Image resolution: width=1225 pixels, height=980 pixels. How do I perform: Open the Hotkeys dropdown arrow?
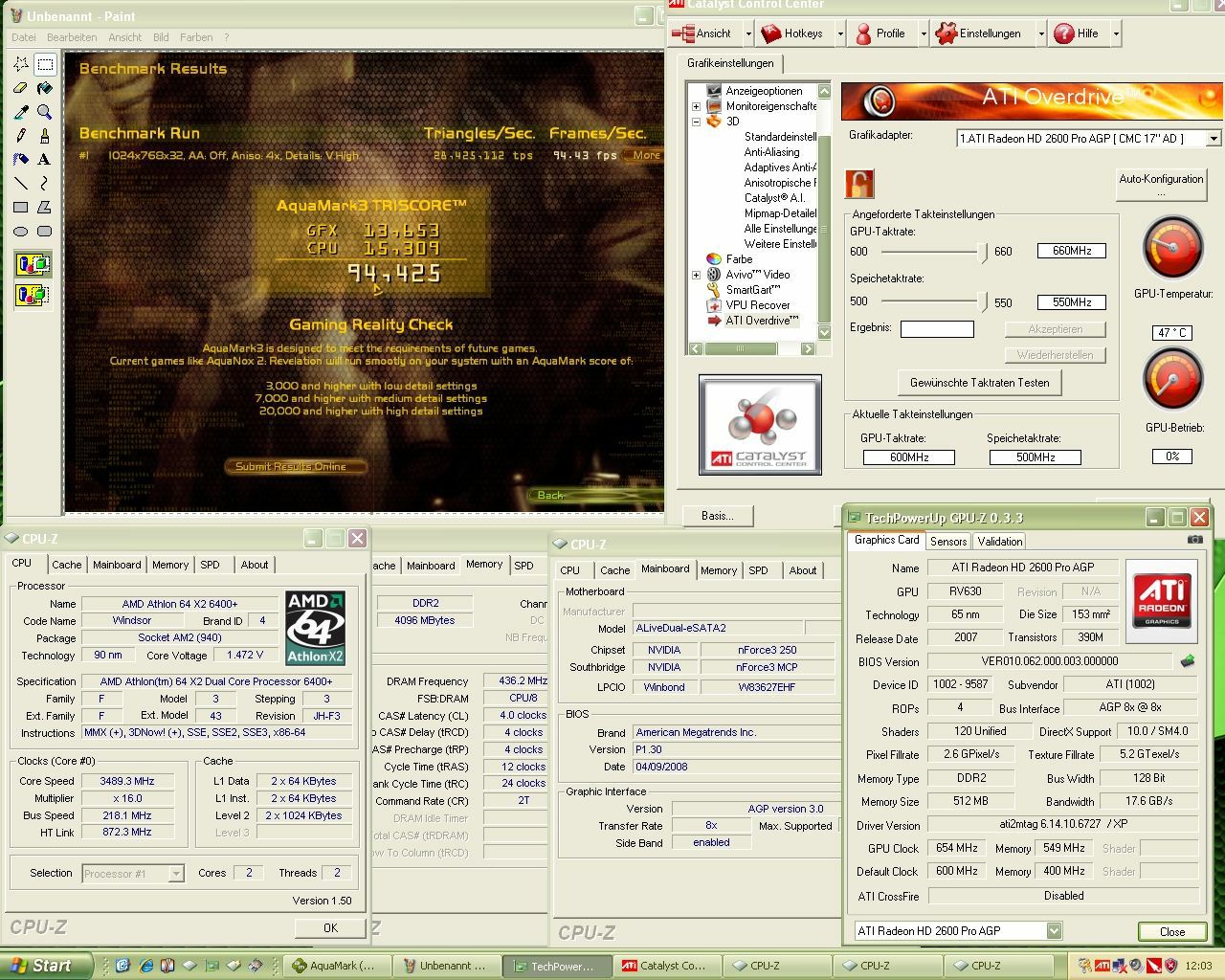(839, 33)
